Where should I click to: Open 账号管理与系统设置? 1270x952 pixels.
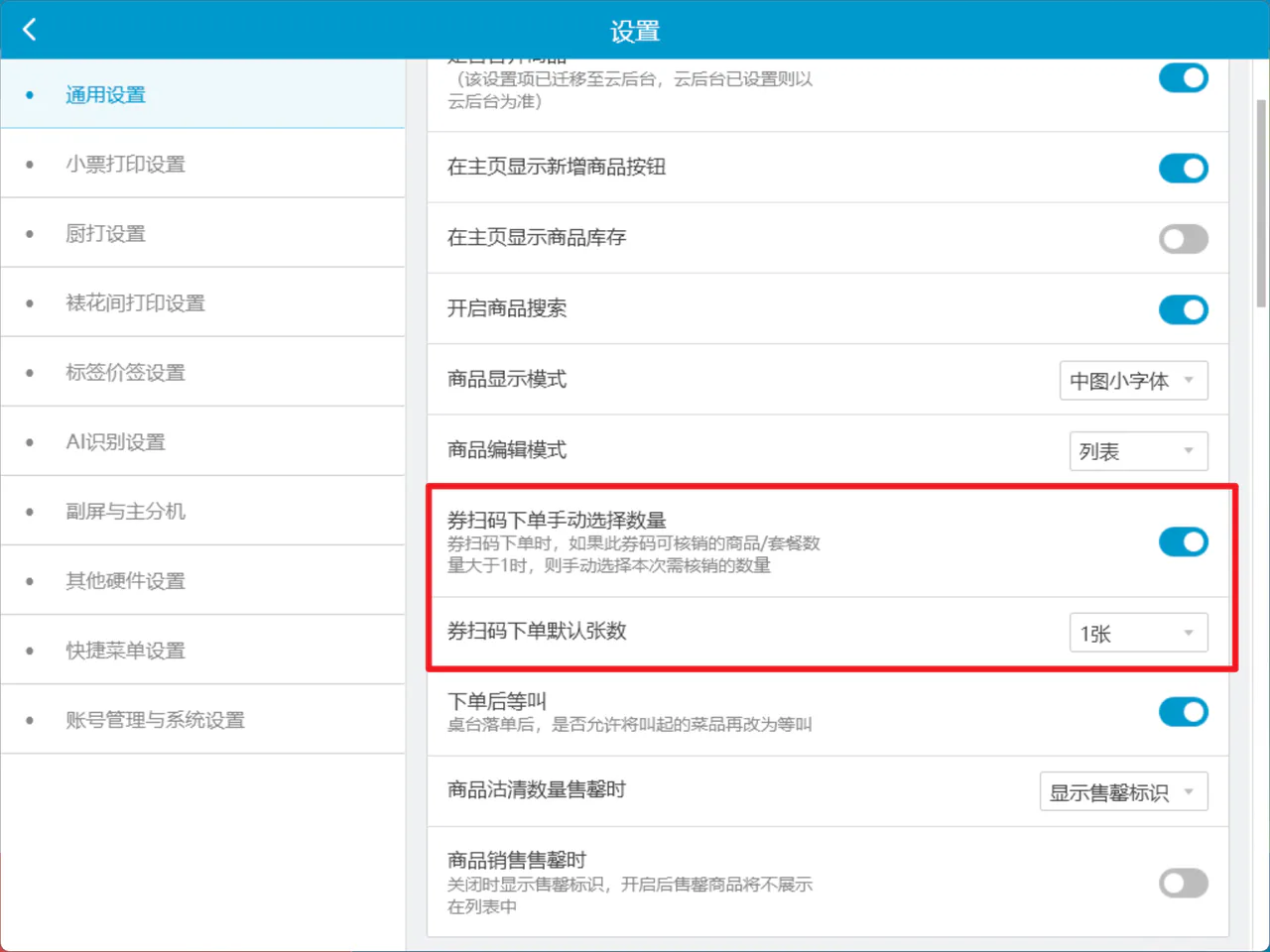tap(202, 719)
